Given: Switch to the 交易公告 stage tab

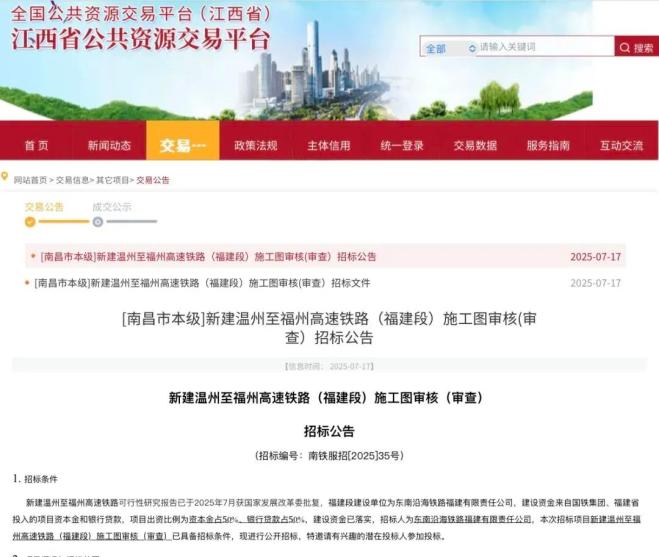Looking at the screenshot, I should (44, 207).
